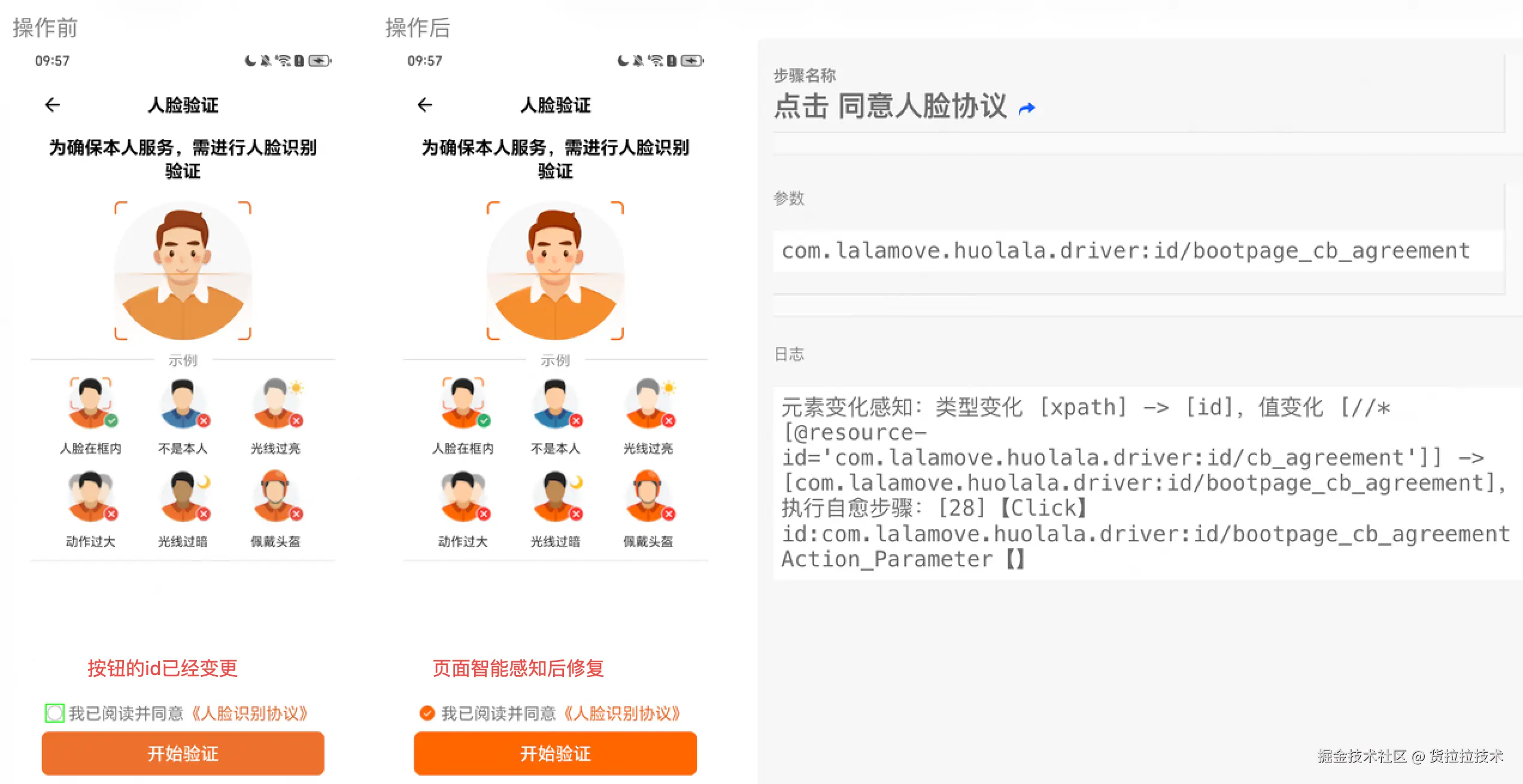The width and height of the screenshot is (1523, 784).
Task: Click the log text box under 日志
Action: [1146, 483]
